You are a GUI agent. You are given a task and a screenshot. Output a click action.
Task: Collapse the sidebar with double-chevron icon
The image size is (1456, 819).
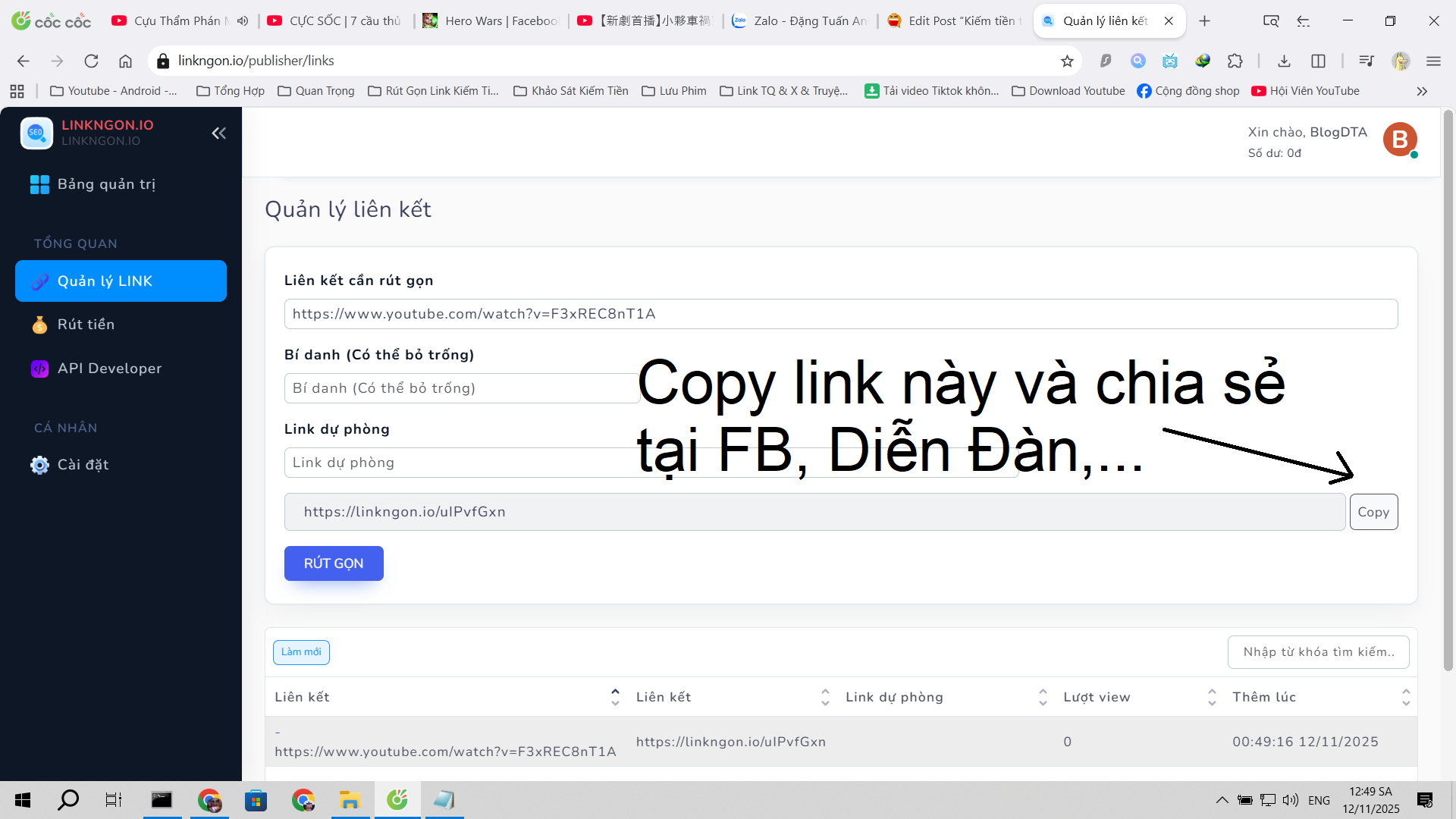click(218, 133)
